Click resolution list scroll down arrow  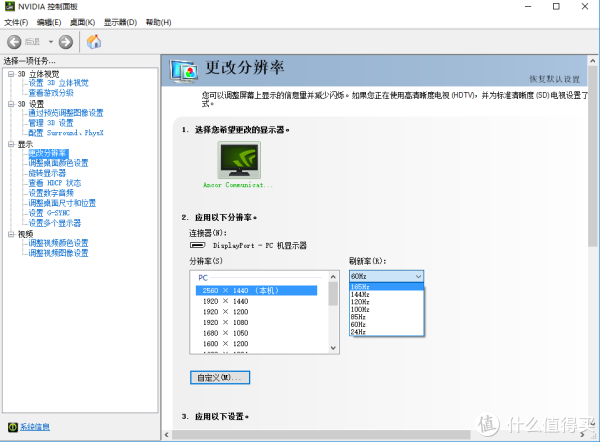coord(333,348)
